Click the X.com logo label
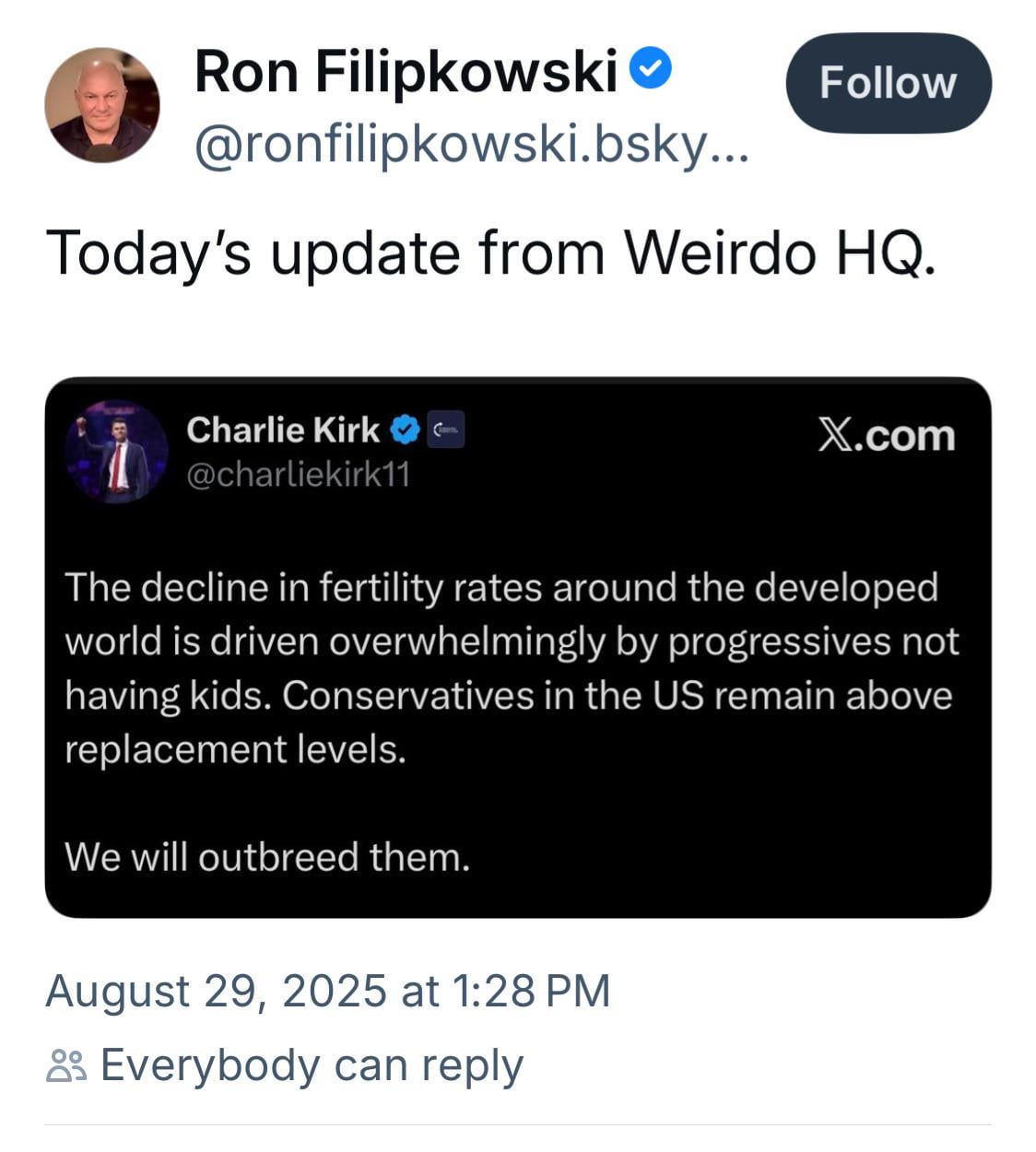This screenshot has height=1152, width=1036. [887, 435]
